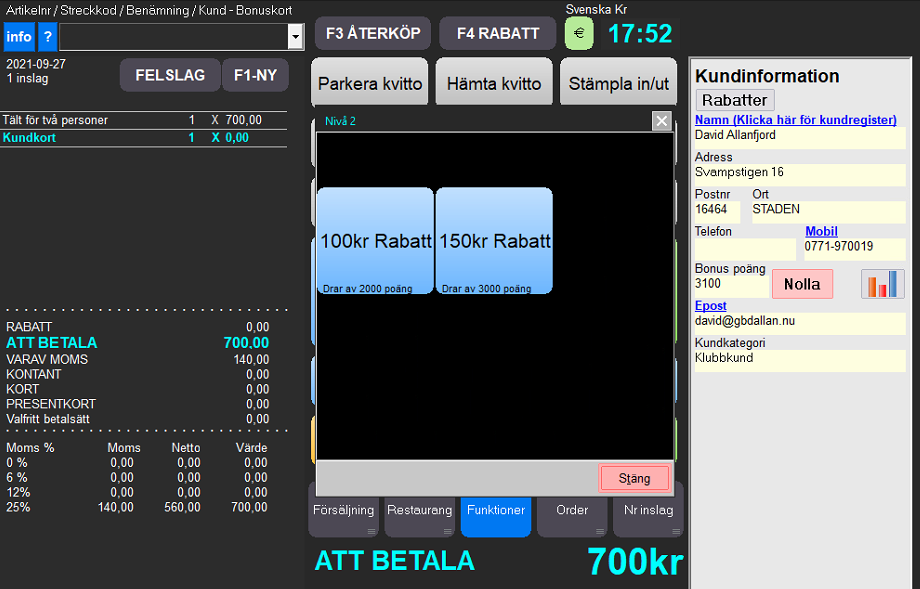Select the Kundkort receipt line
This screenshot has height=589, width=920.
point(140,138)
